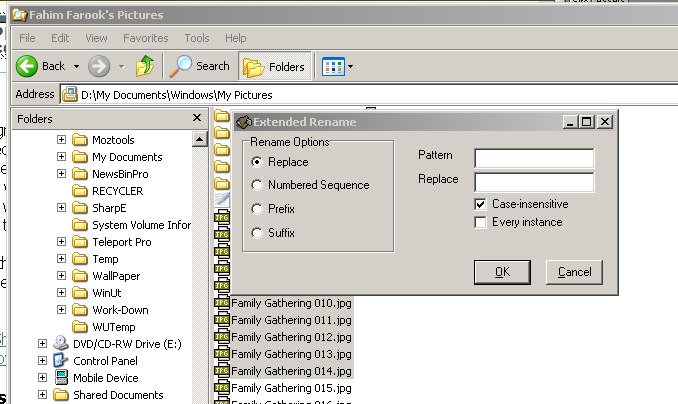Toggle the Folders pane button
The height and width of the screenshot is (404, 678).
coord(275,67)
